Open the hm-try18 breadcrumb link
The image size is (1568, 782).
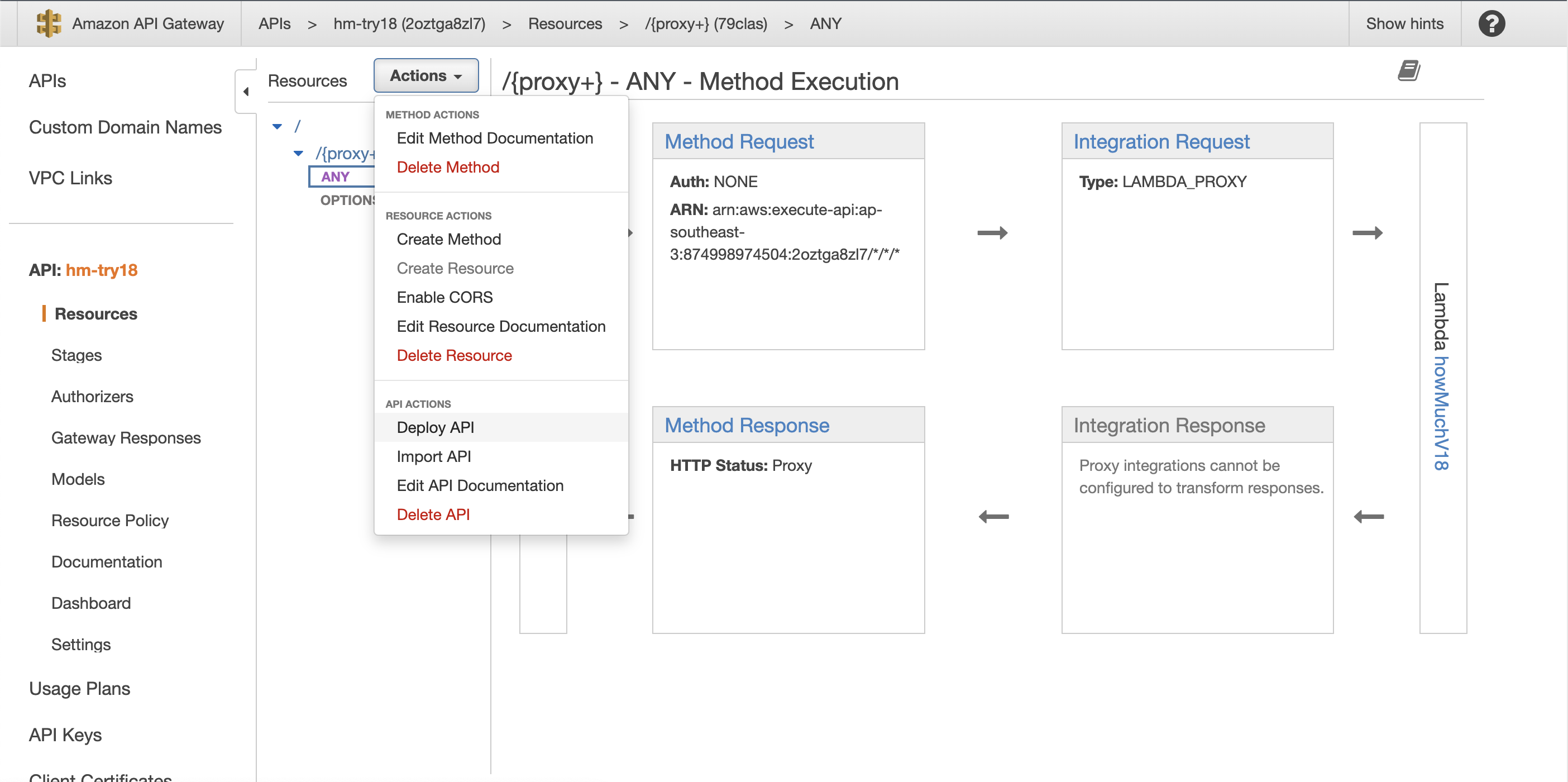click(409, 23)
